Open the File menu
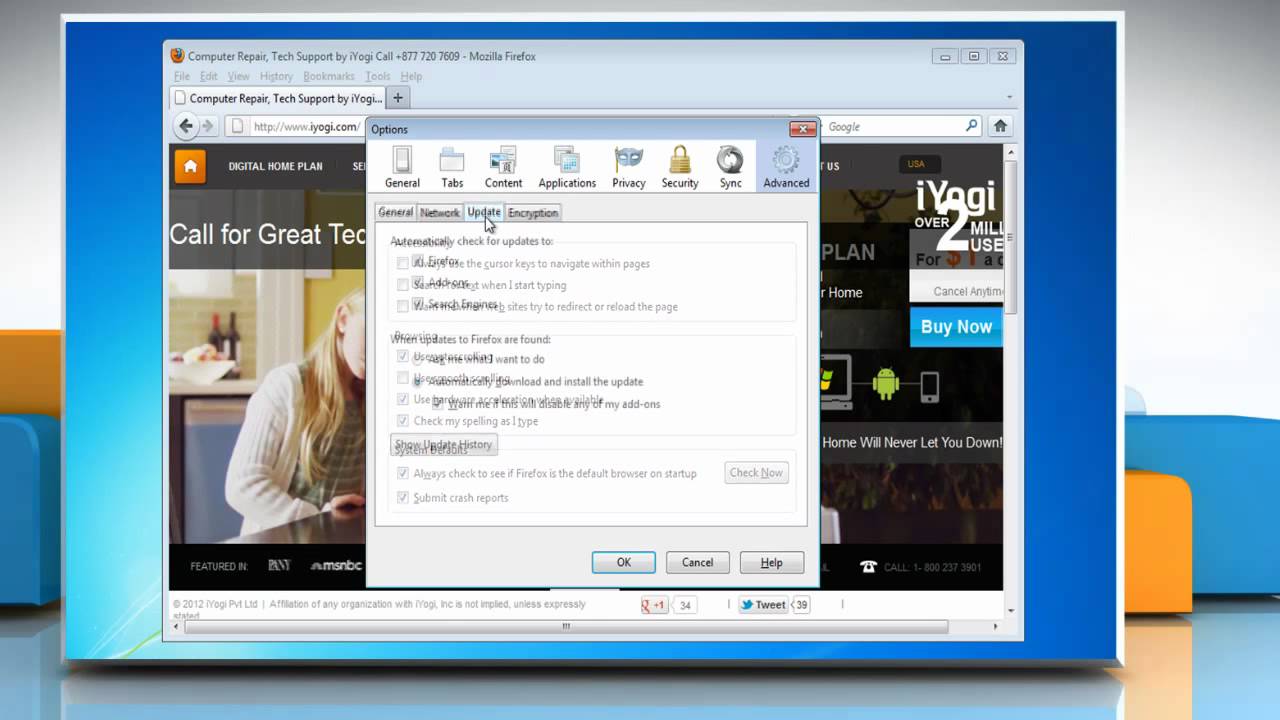 click(x=181, y=76)
